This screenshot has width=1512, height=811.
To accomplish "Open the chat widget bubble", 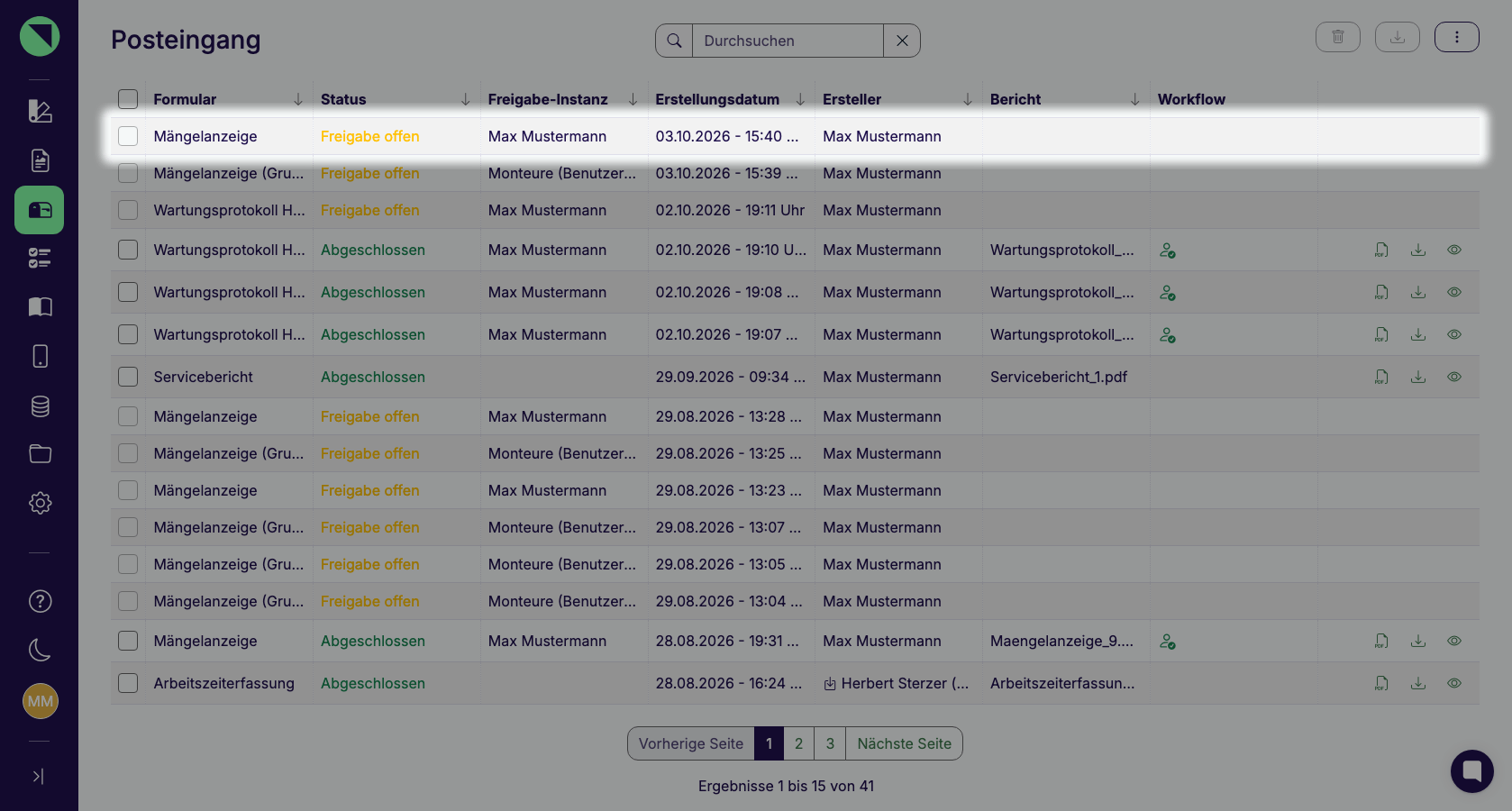I will (1472, 771).
